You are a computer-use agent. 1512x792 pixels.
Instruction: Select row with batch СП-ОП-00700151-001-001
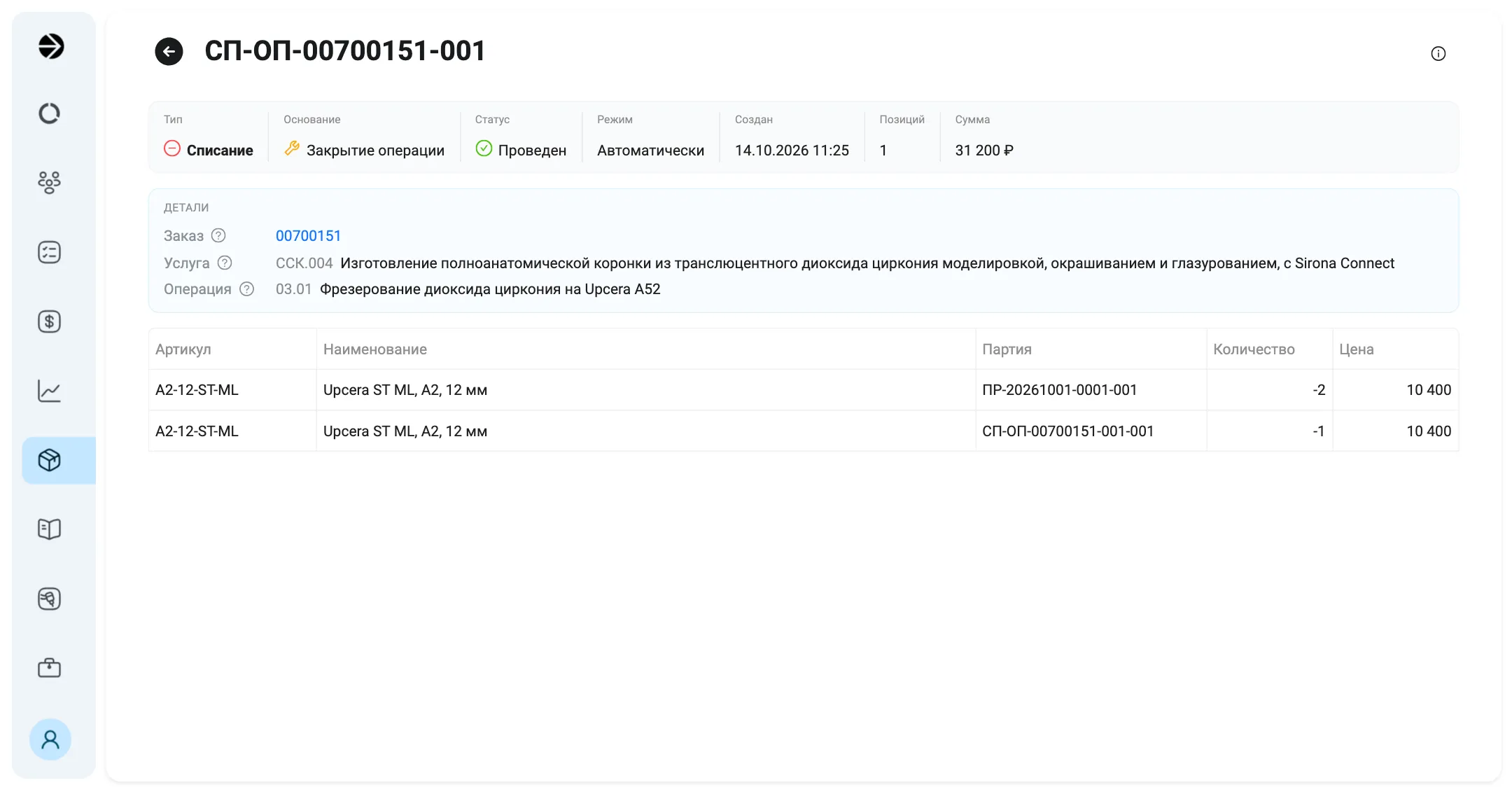click(804, 431)
